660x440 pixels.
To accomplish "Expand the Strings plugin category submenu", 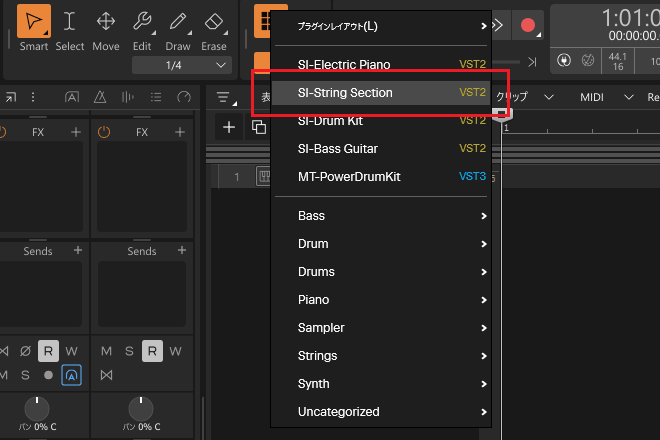I will [x=392, y=356].
